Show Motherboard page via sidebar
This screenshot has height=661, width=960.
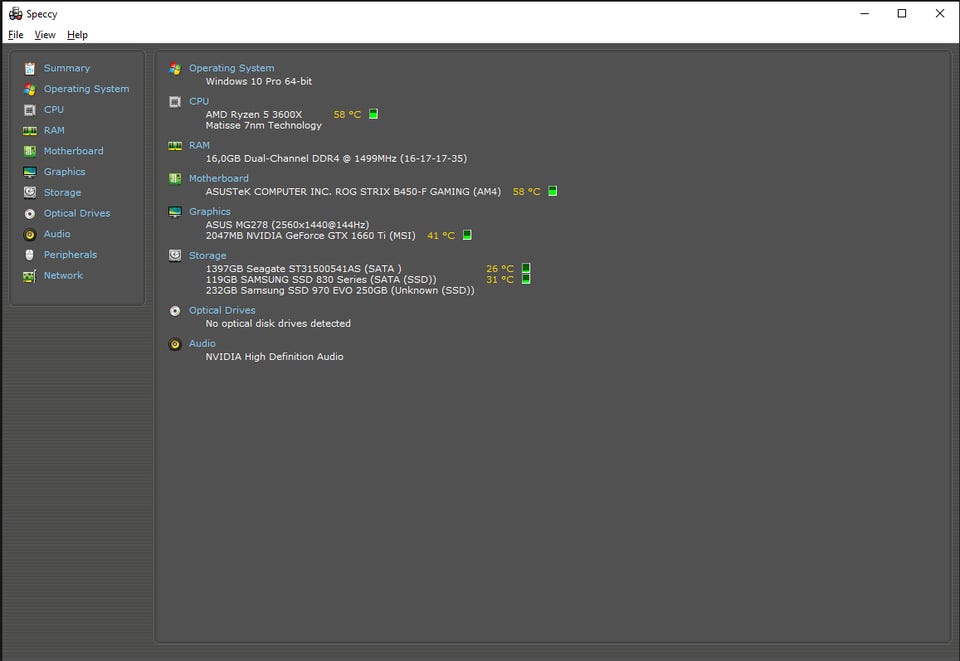(73, 151)
